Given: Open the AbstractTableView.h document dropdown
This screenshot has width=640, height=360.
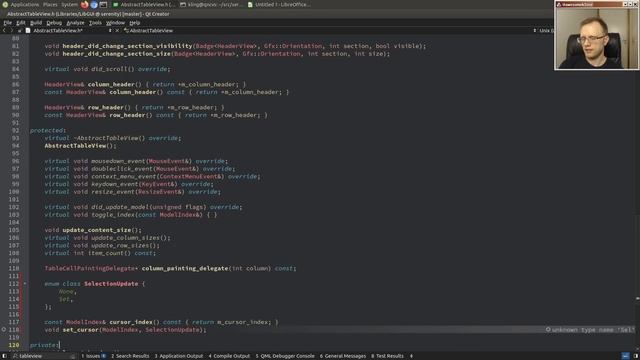Looking at the screenshot, I should 110,31.
